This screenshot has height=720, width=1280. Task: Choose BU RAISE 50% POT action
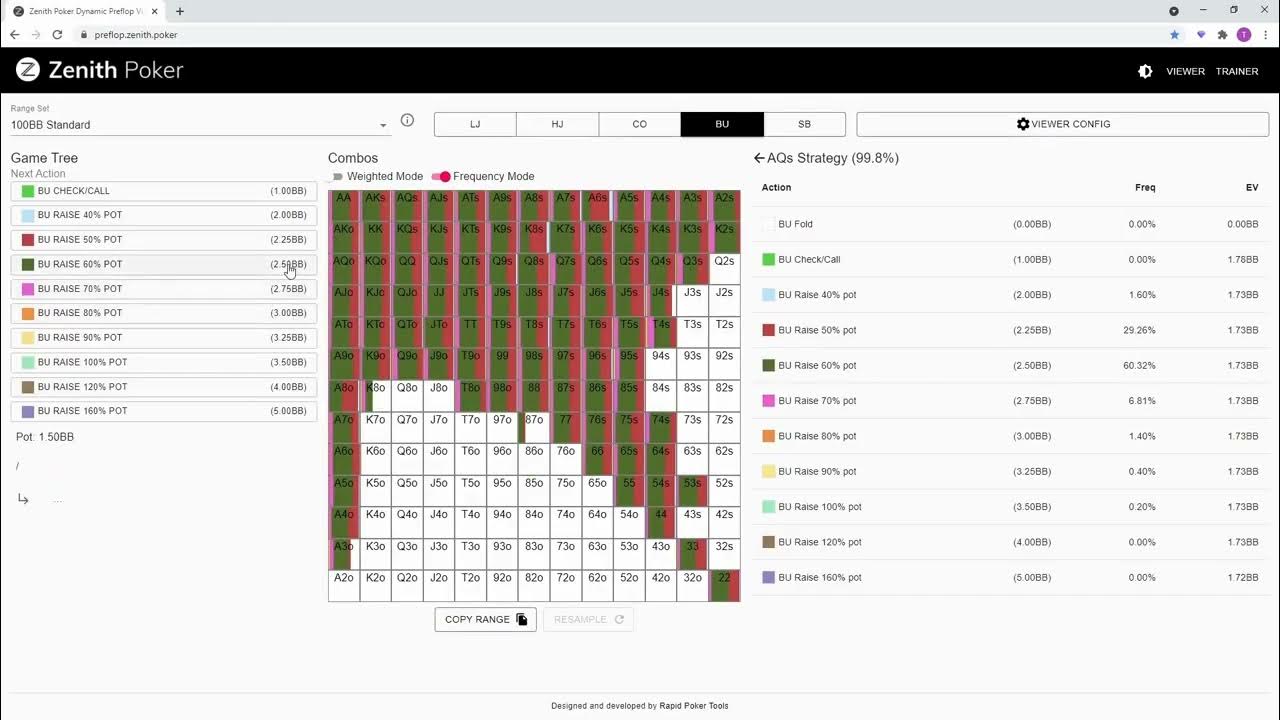coord(164,240)
